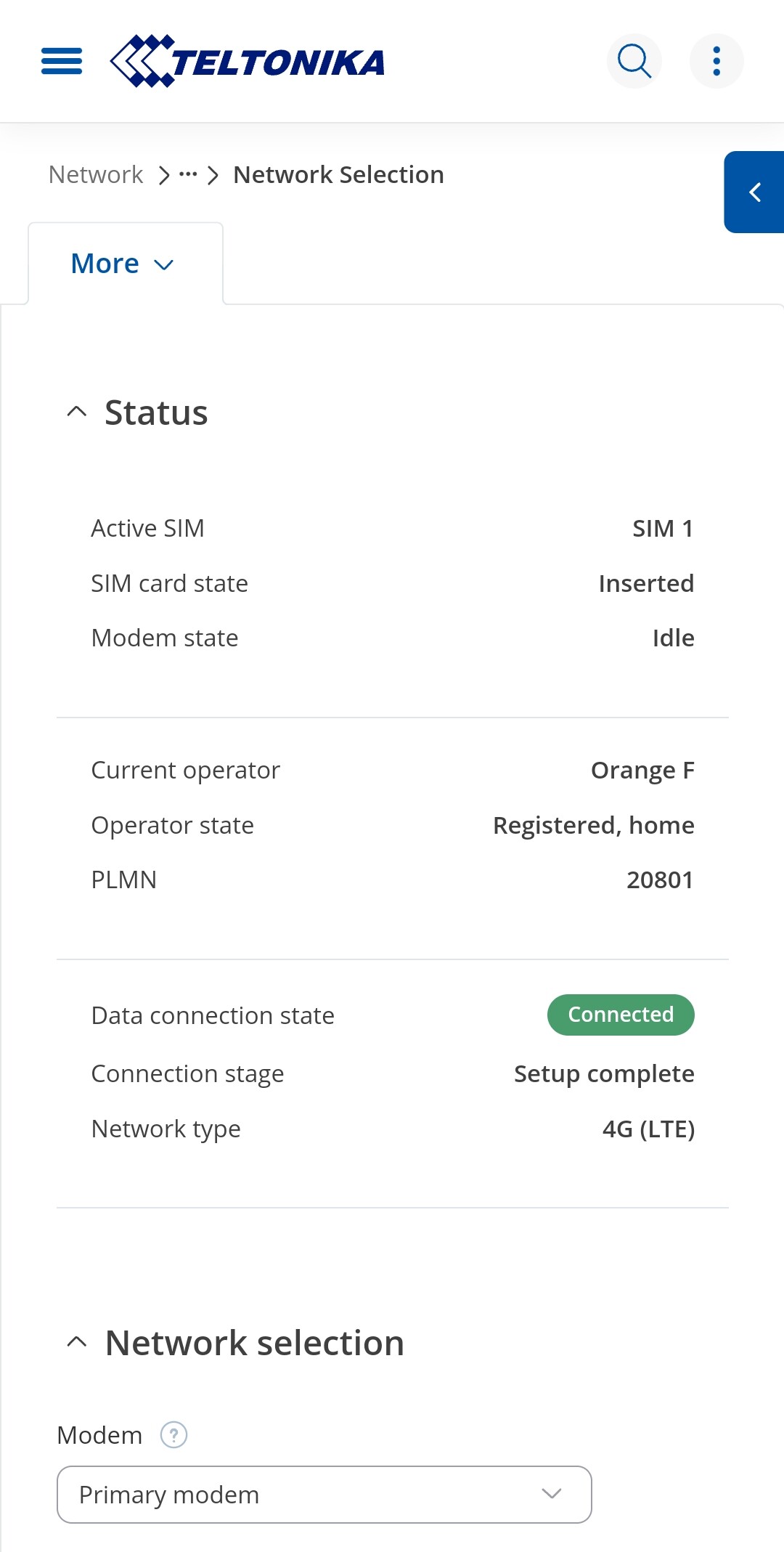Screen dimensions: 784x1552
Task: Collapse the Network selection section chevron
Action: coord(77,1342)
